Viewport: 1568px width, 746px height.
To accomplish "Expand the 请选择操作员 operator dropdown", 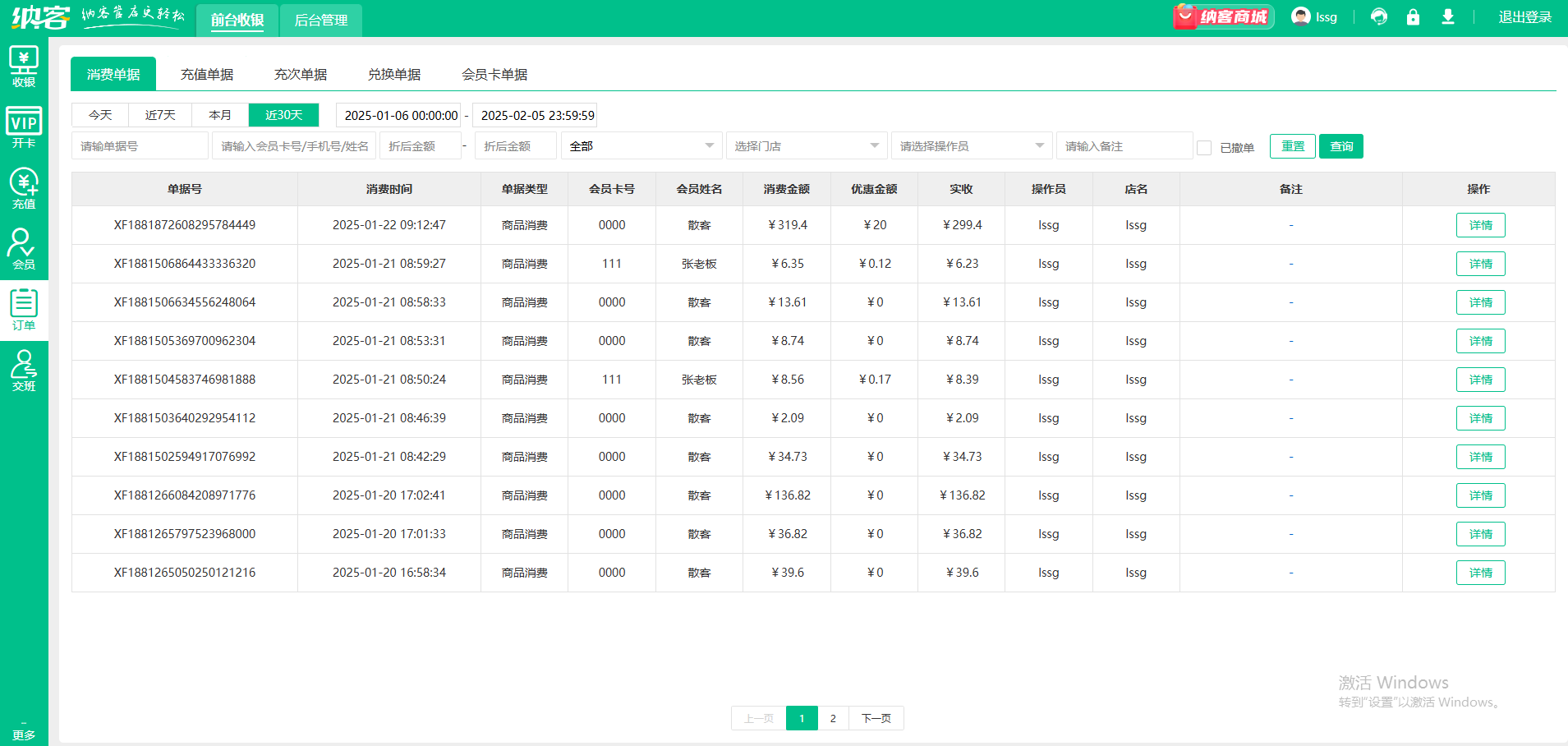I will 972,146.
